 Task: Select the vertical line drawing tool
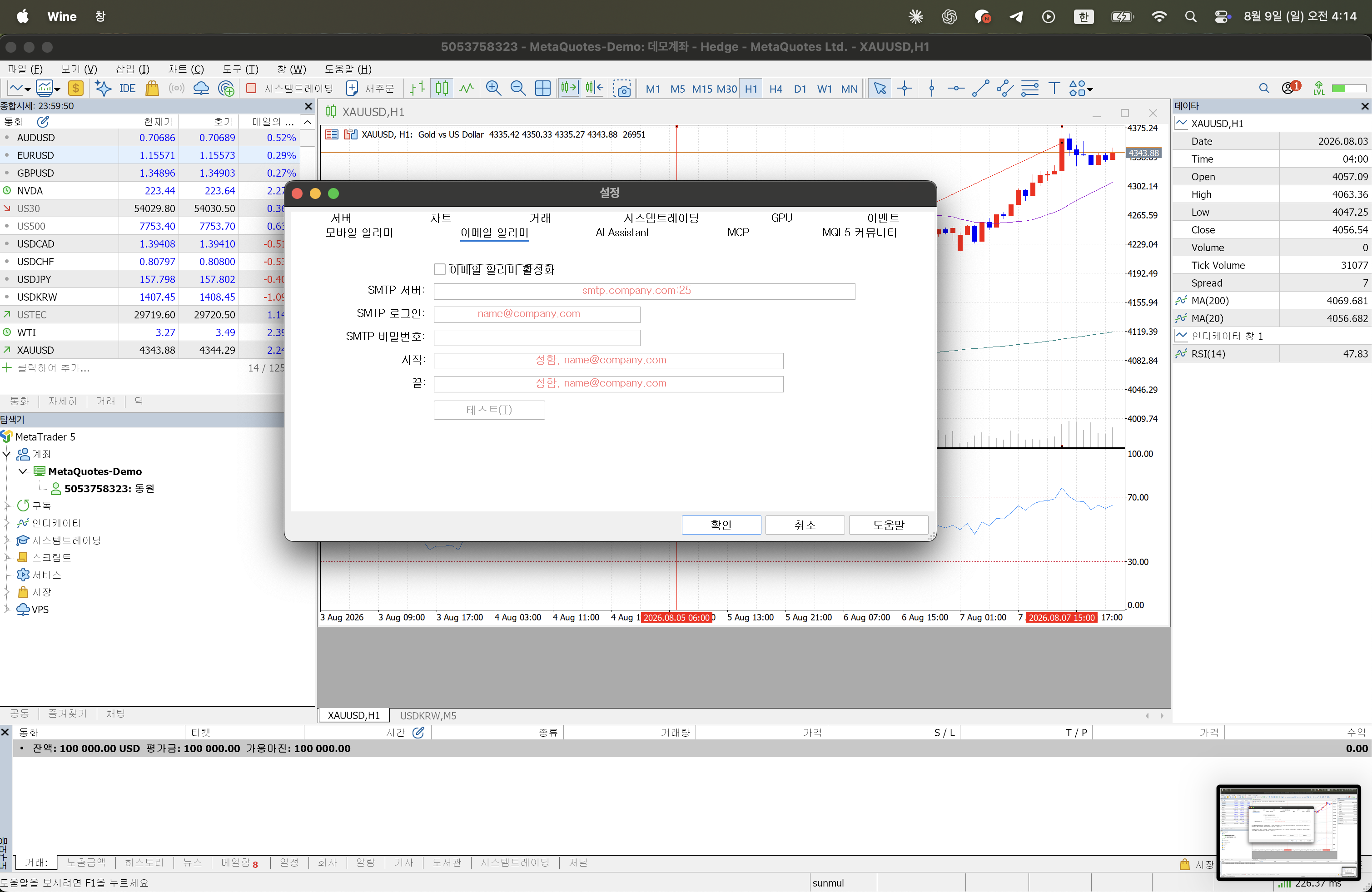932,88
